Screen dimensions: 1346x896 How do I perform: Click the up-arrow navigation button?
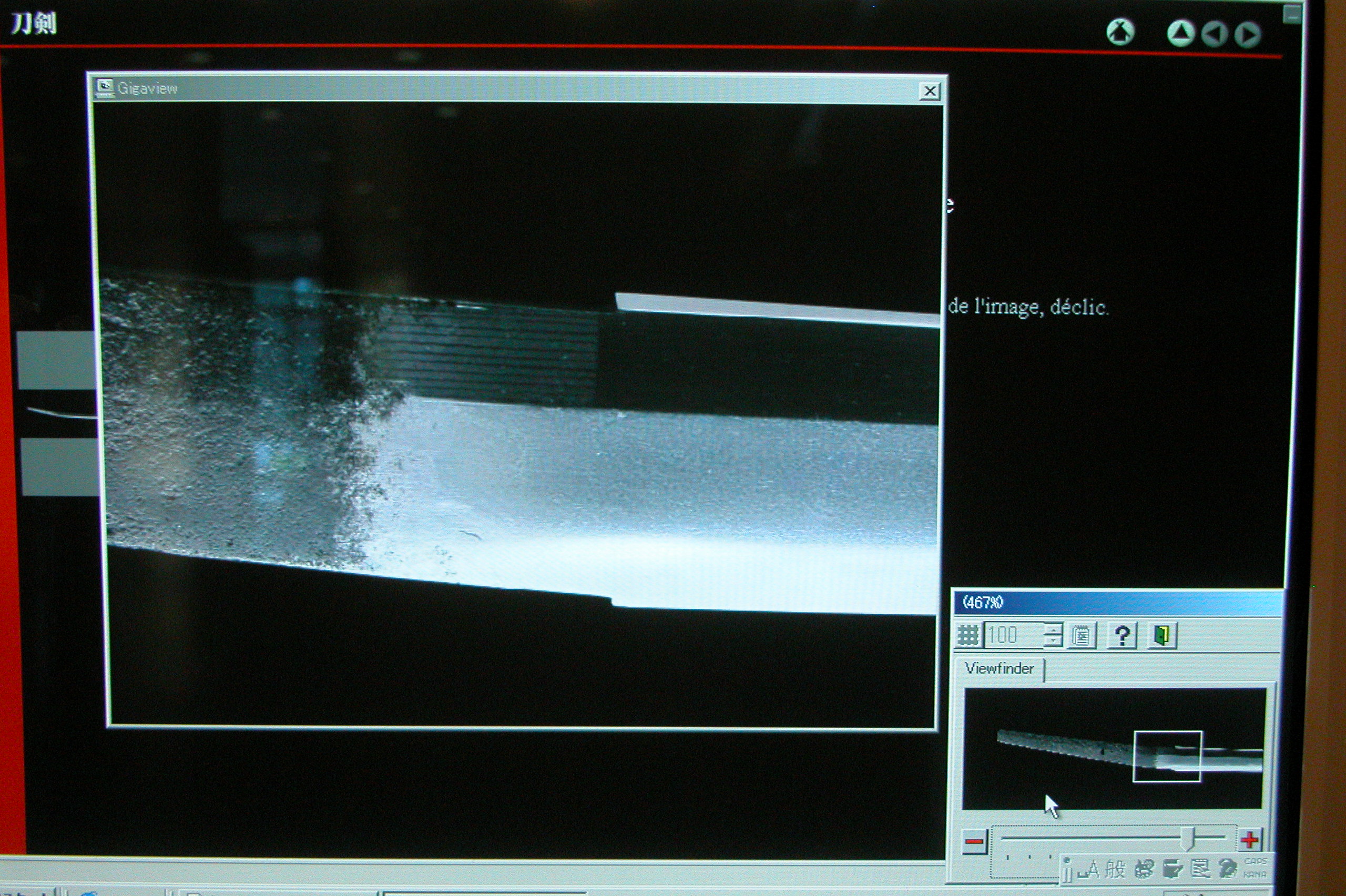coord(1180,33)
